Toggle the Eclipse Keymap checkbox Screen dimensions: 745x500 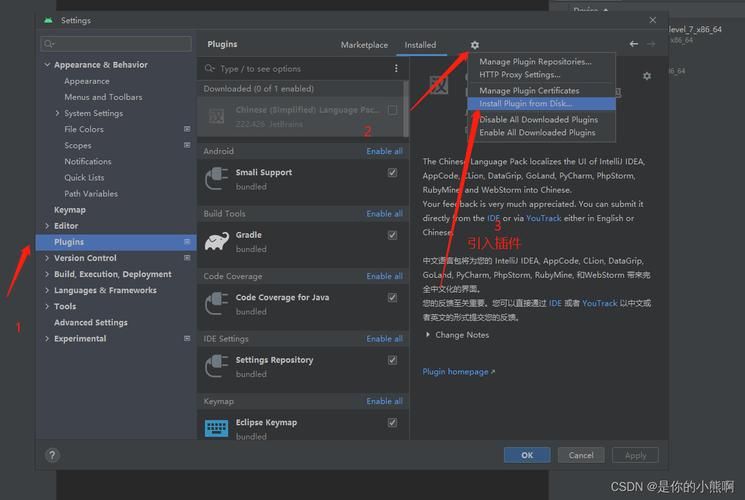[392, 423]
